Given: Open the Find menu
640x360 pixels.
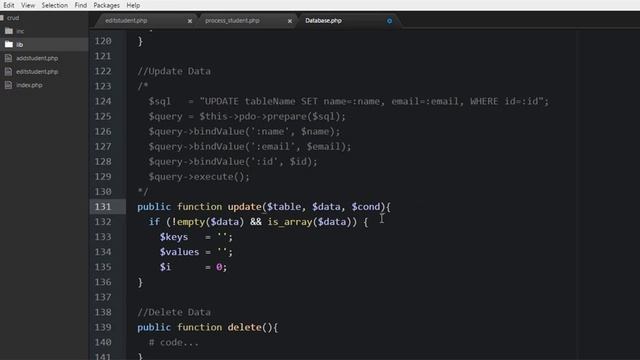Looking at the screenshot, I should click(x=80, y=5).
